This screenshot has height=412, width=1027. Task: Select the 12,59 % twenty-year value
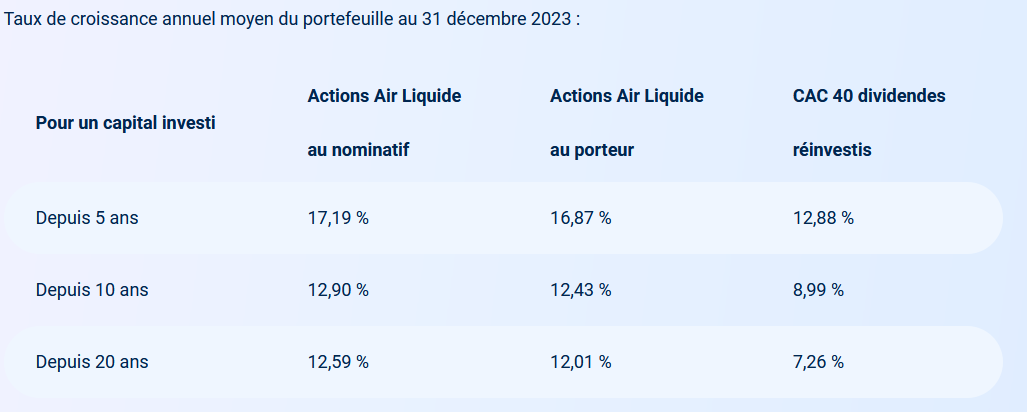[338, 362]
